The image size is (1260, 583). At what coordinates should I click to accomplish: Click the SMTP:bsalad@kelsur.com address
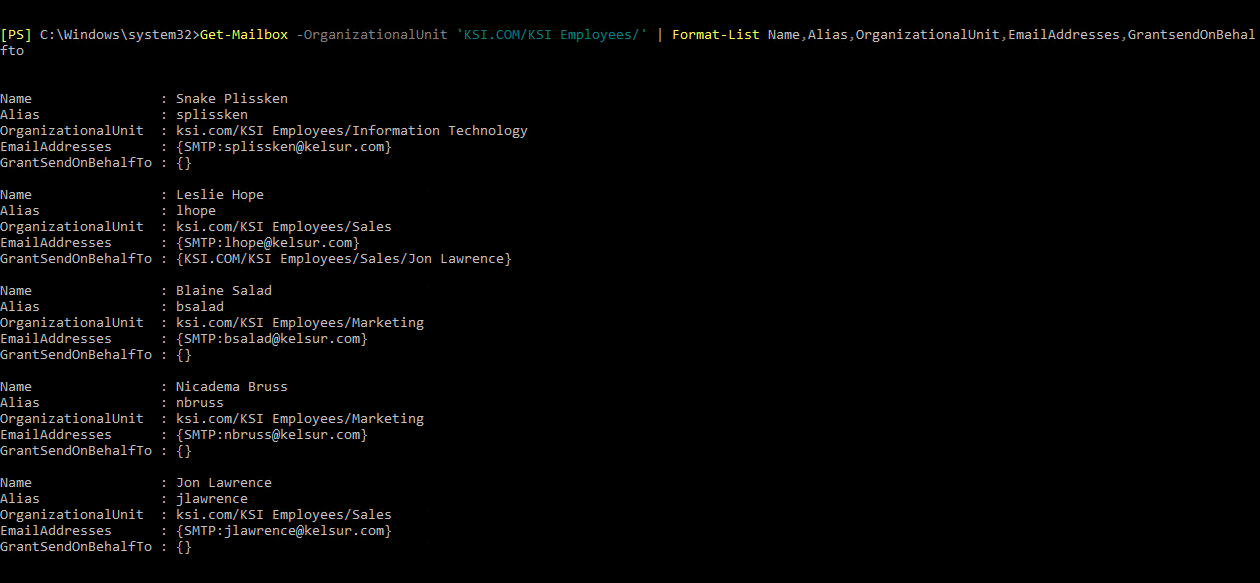coord(272,339)
